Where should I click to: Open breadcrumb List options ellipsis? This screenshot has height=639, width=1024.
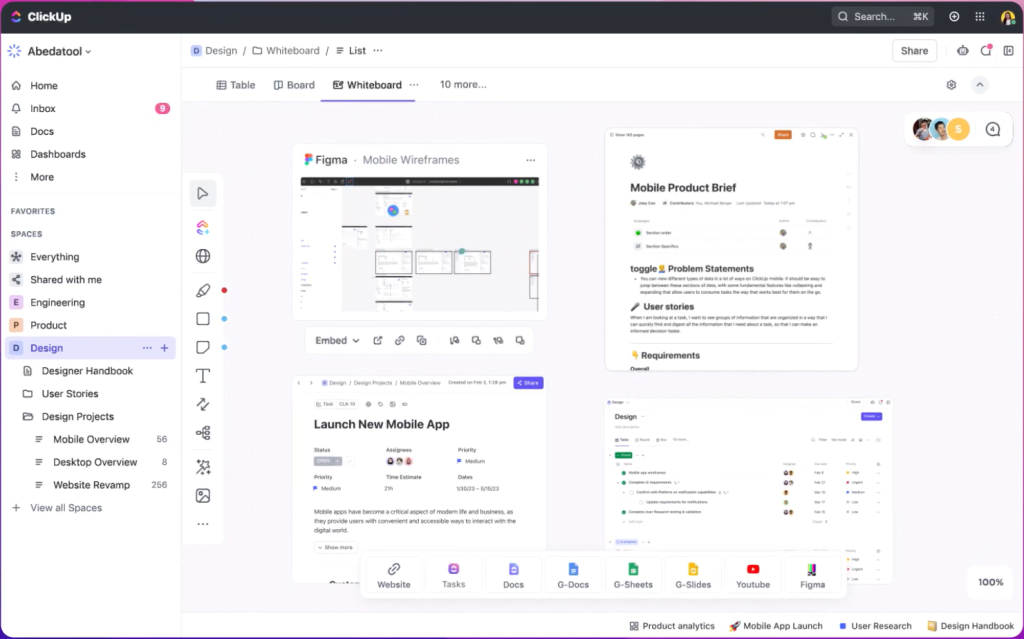click(x=378, y=50)
